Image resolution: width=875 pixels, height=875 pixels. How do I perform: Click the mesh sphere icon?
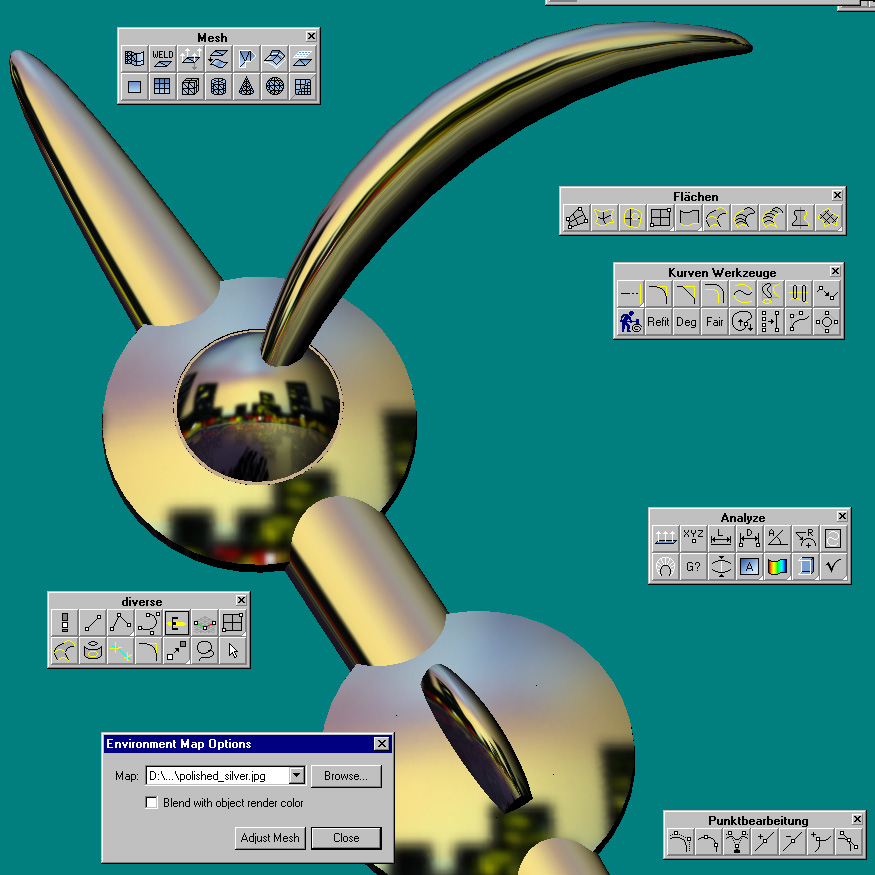point(274,86)
